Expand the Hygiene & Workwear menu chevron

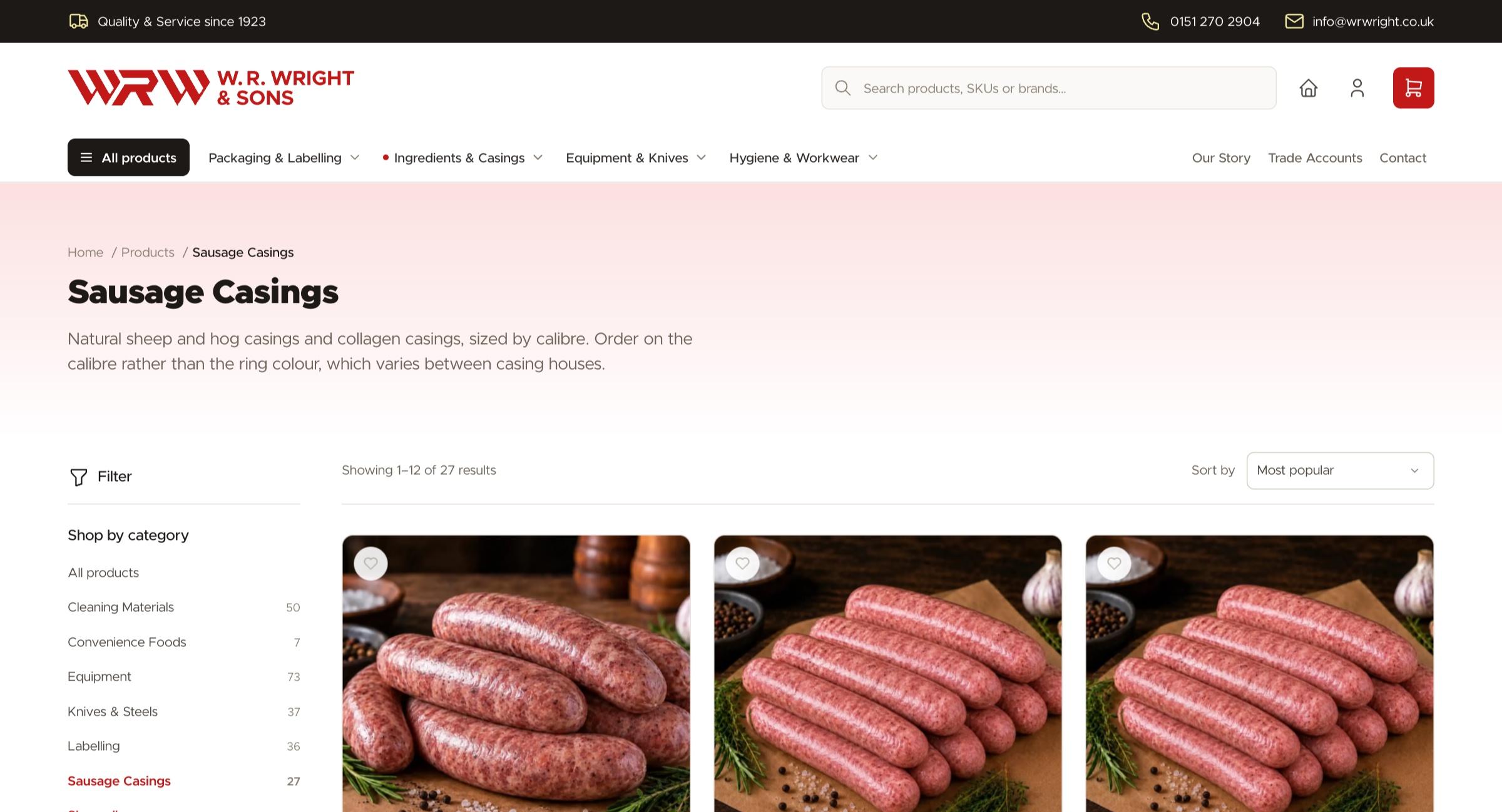[x=873, y=158]
